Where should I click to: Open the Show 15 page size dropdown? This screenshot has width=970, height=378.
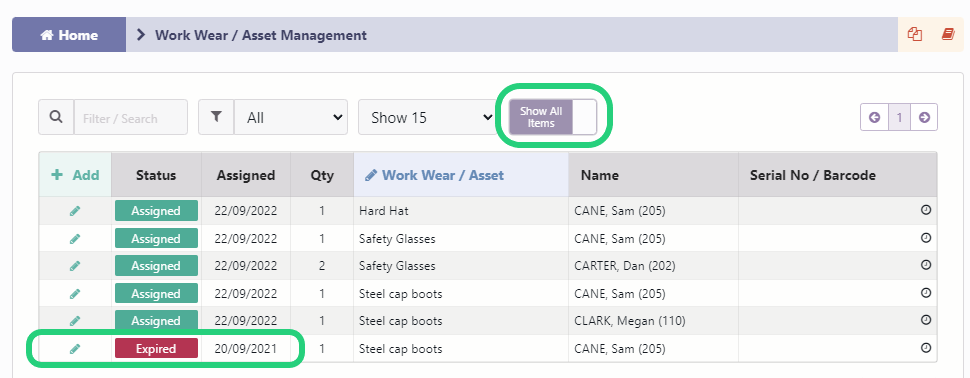[x=427, y=117]
